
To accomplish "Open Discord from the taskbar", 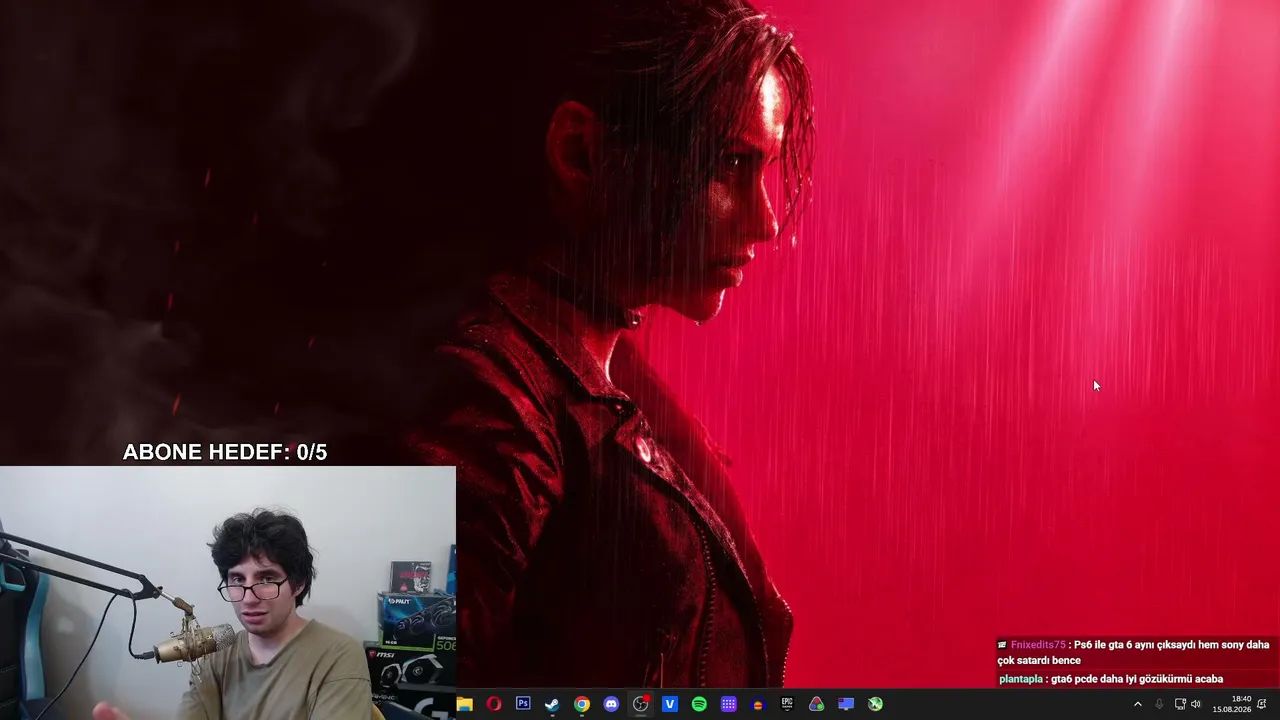I will coord(611,704).
